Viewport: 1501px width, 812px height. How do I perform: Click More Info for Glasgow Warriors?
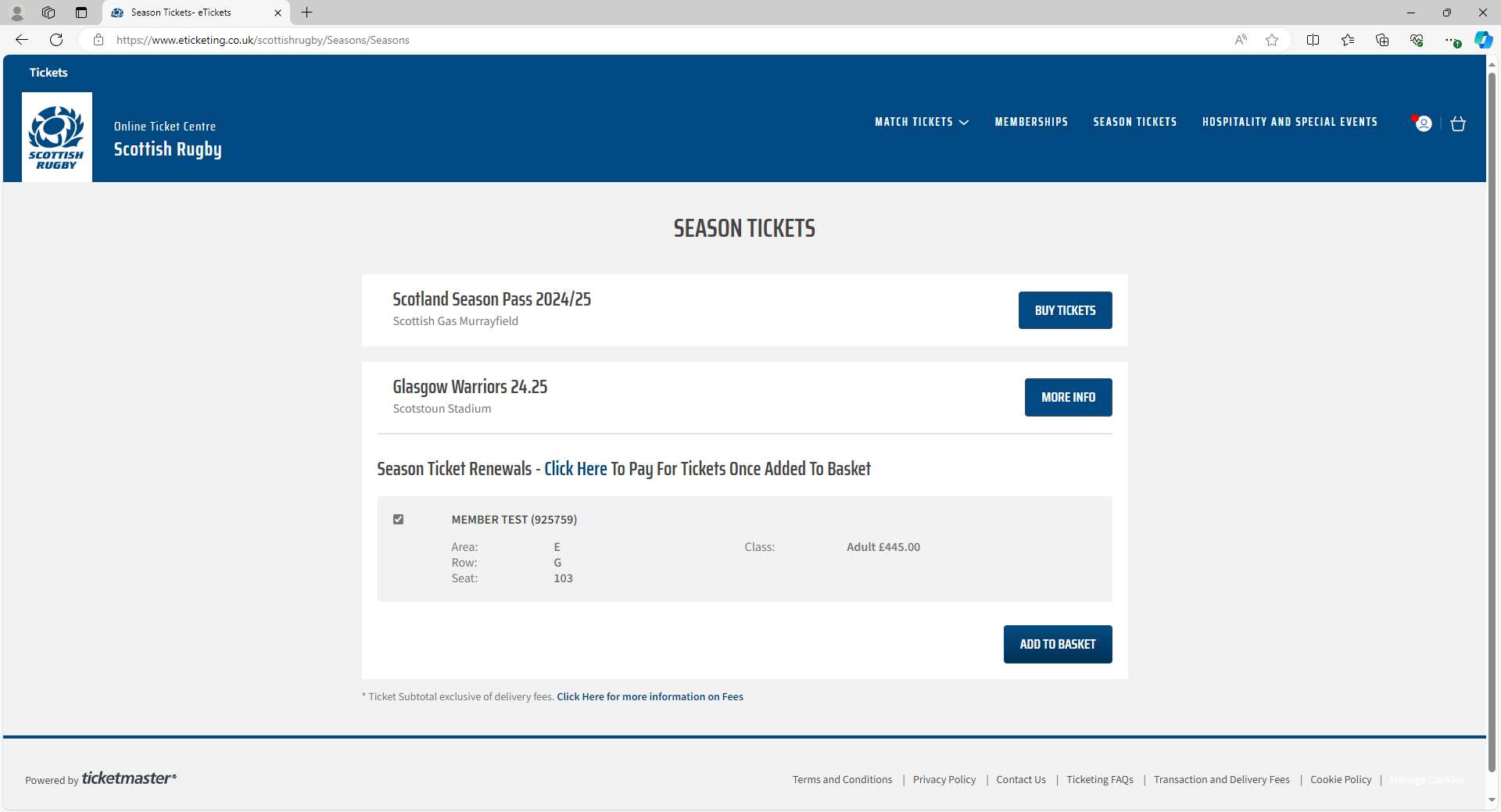click(x=1068, y=397)
